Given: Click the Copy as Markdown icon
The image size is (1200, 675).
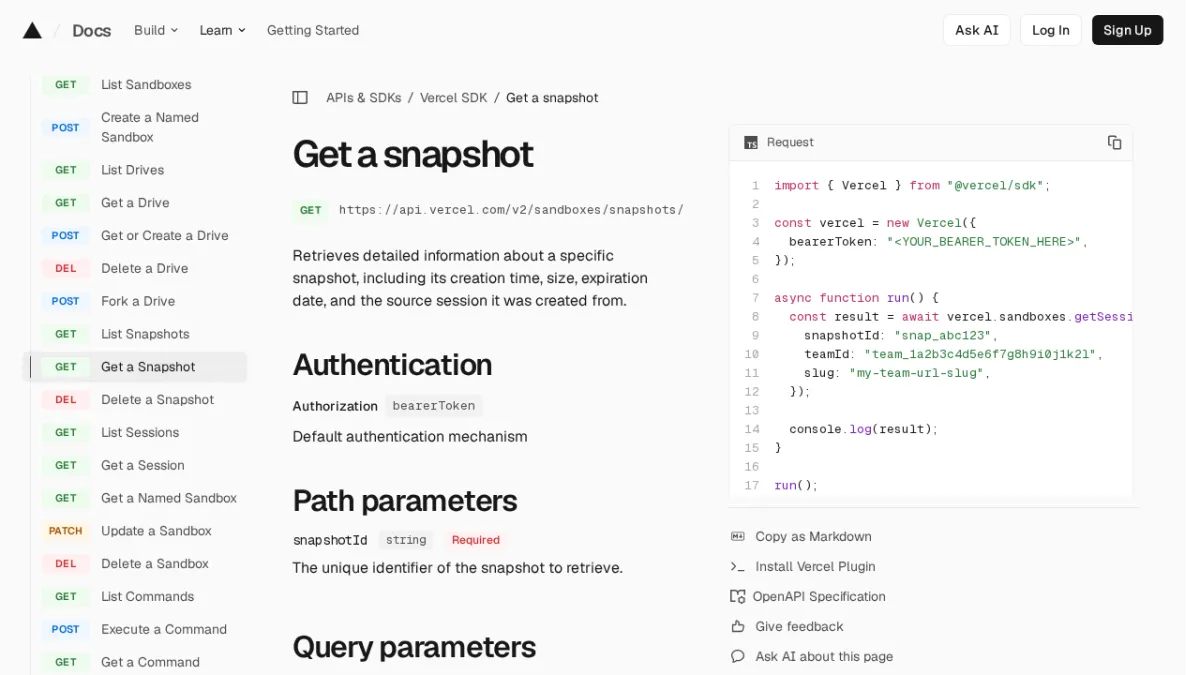Looking at the screenshot, I should pyautogui.click(x=738, y=537).
